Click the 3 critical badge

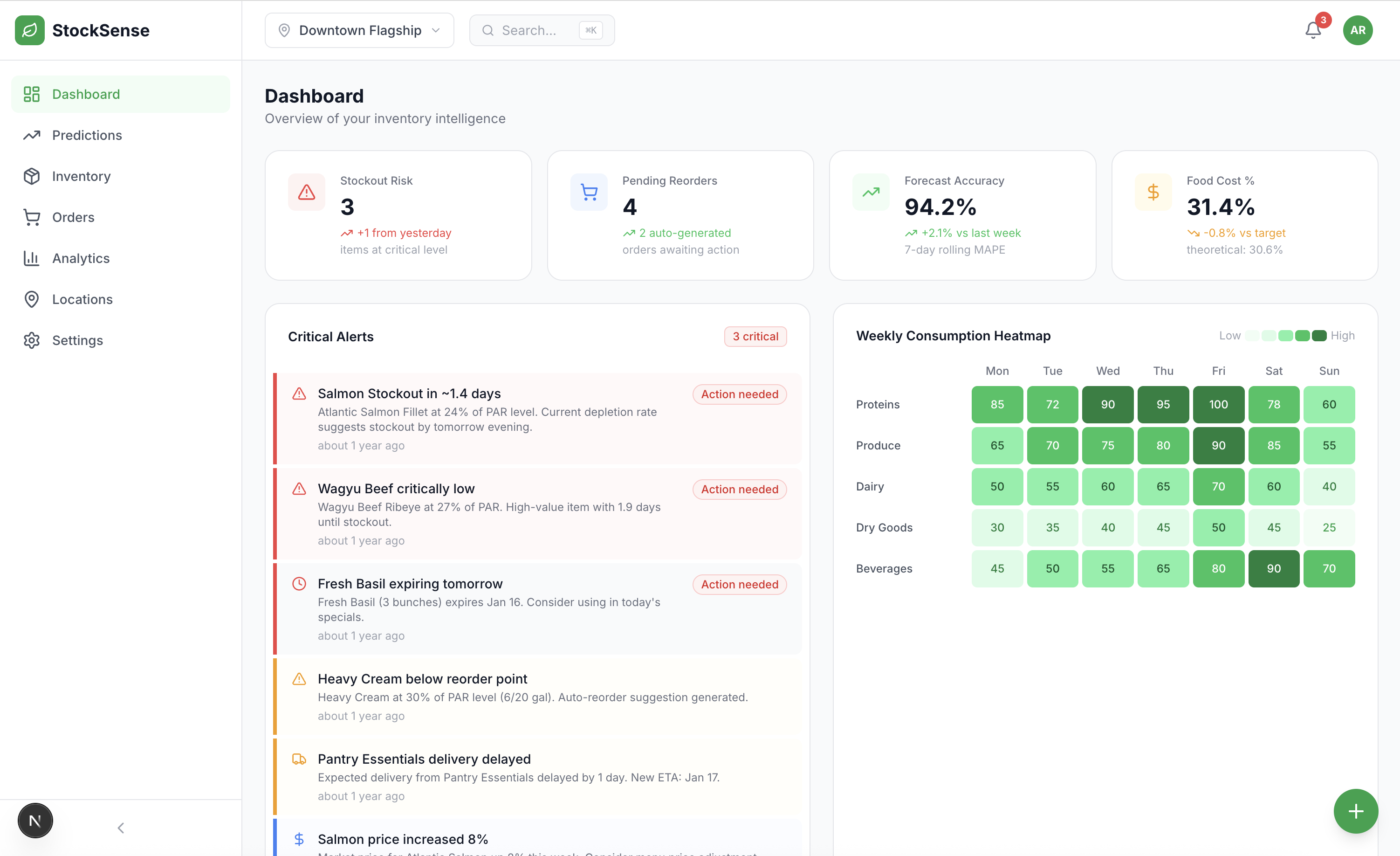click(755, 337)
